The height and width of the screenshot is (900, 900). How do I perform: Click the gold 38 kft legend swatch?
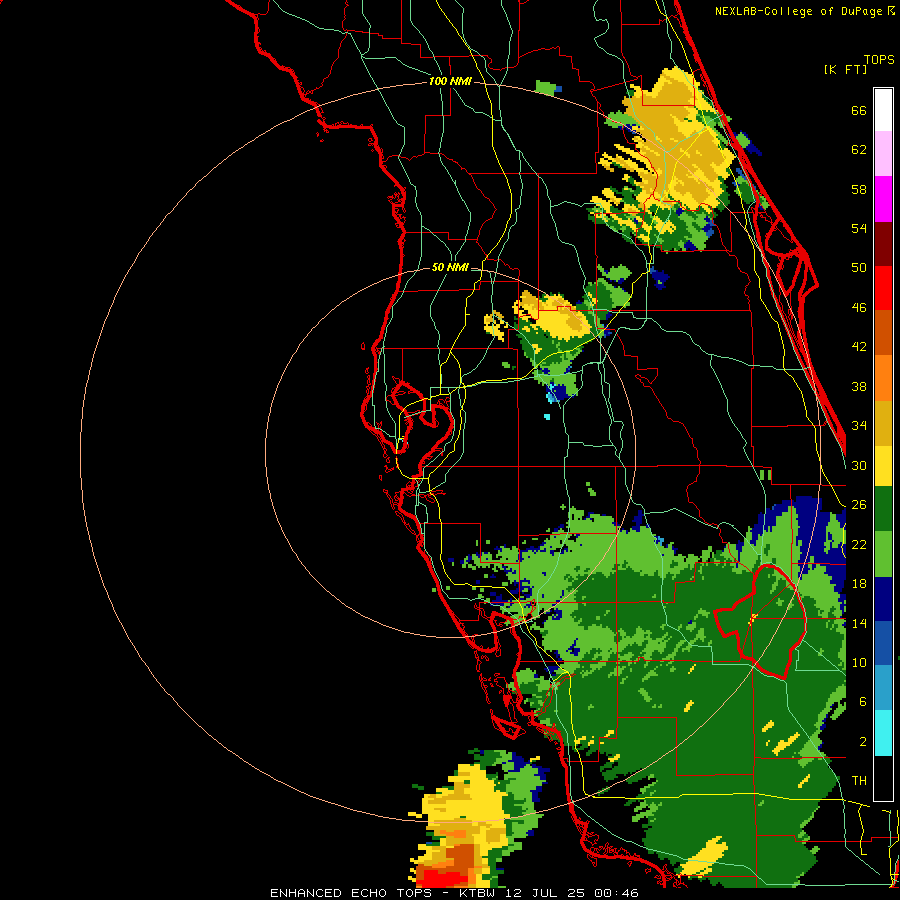[x=883, y=423]
